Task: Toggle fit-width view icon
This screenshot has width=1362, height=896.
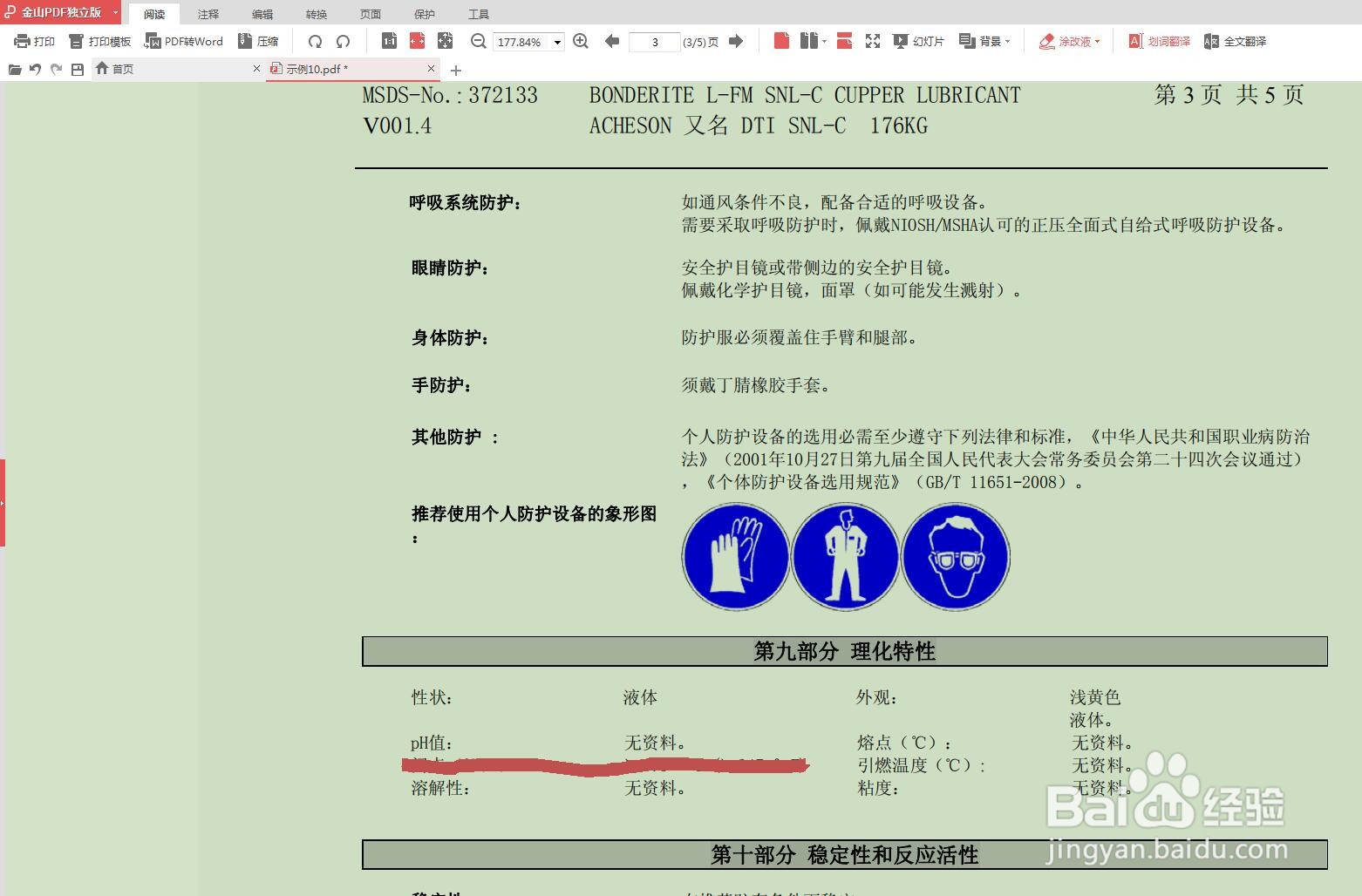Action: [x=417, y=41]
